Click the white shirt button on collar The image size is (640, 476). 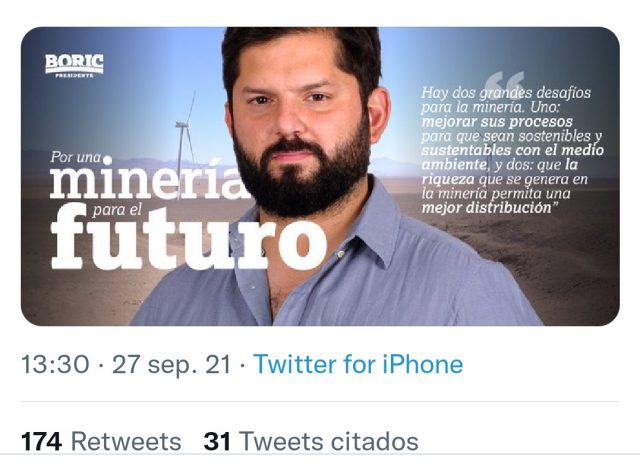pos(340,254)
